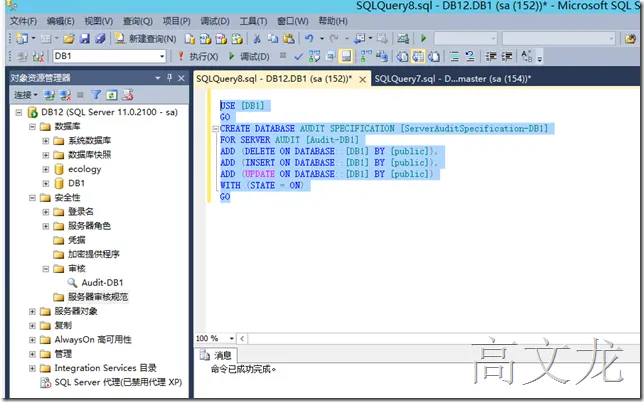
Task: Click the Results to Text icon
Action: [402, 56]
